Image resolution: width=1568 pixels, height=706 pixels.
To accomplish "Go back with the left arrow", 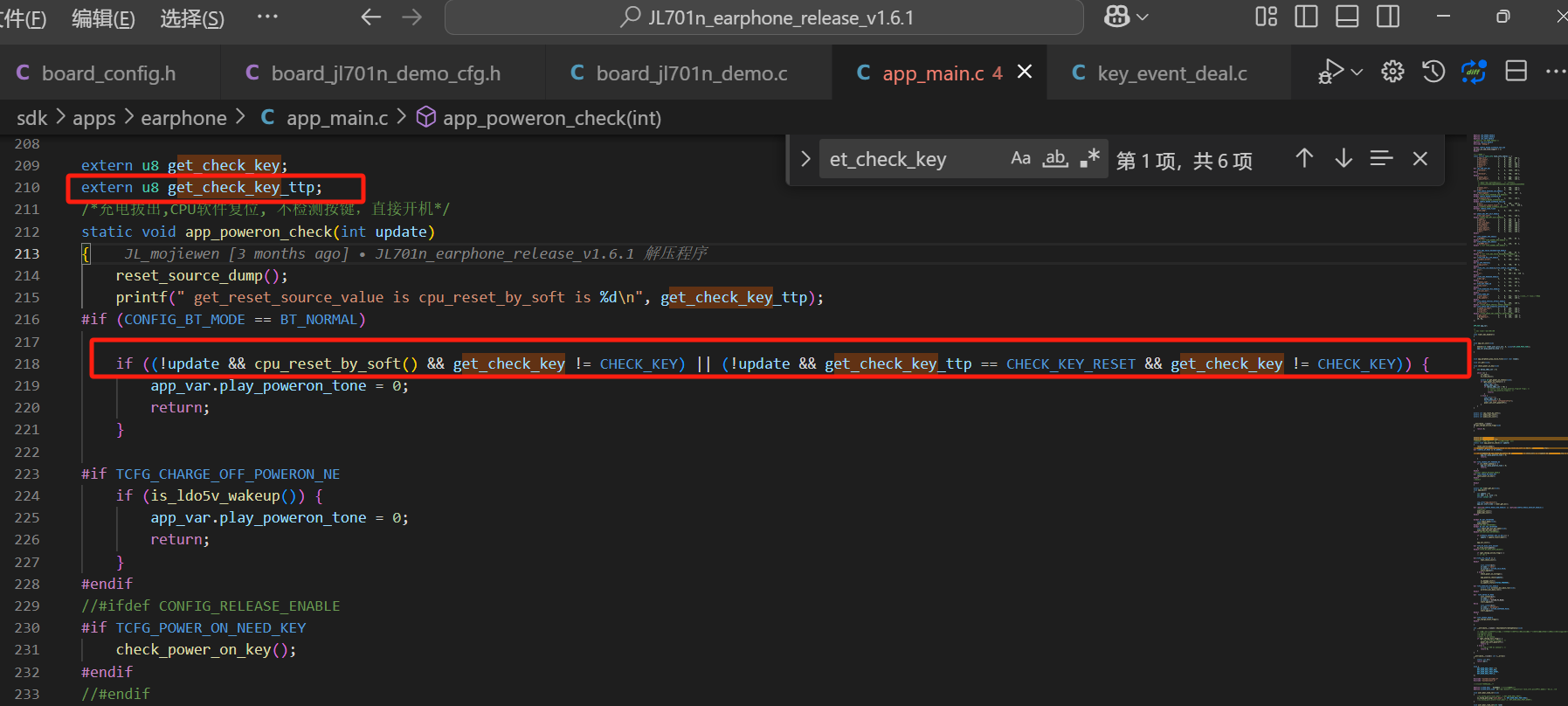I will point(371,17).
